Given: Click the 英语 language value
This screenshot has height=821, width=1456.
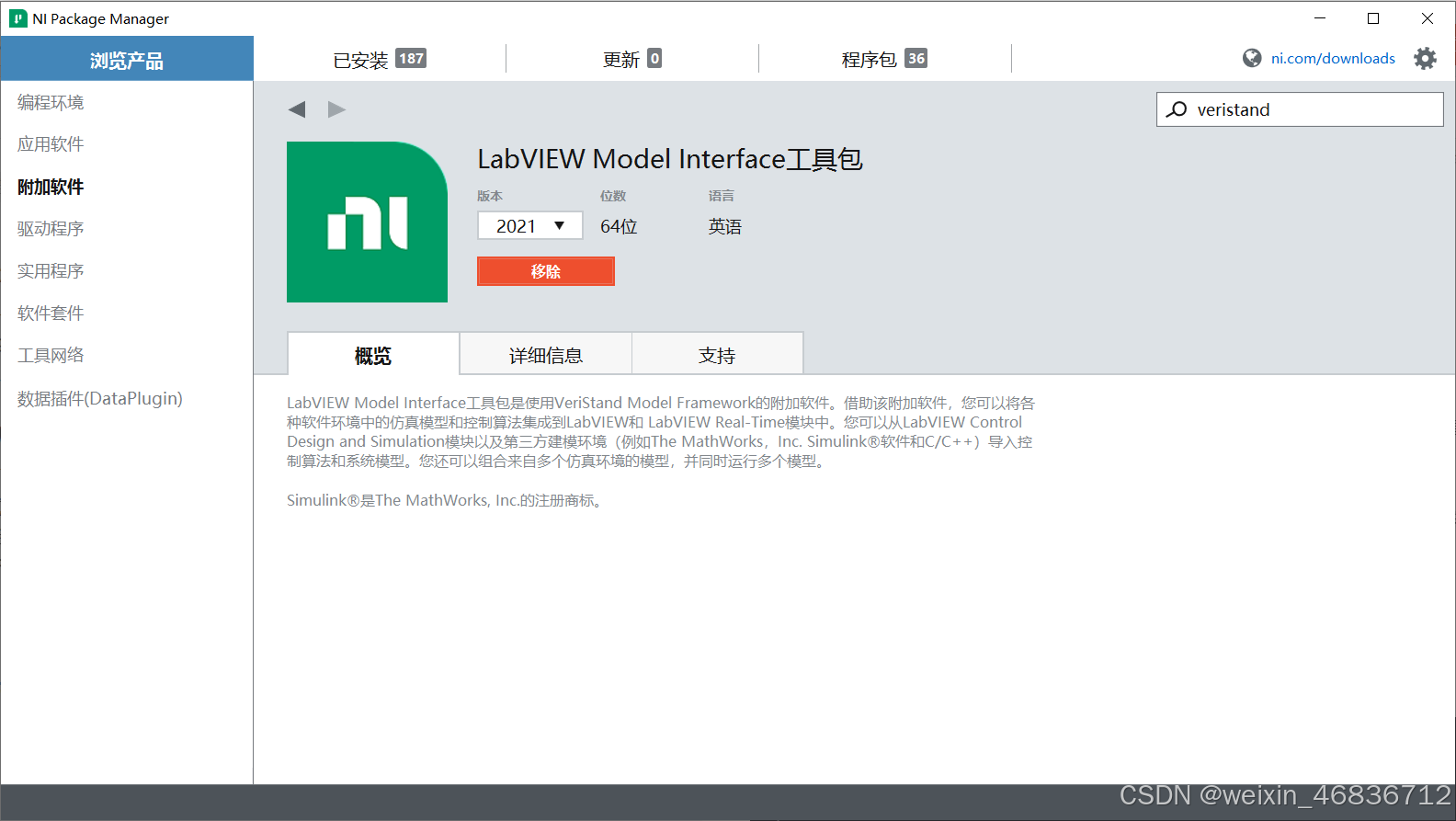Looking at the screenshot, I should 725,226.
